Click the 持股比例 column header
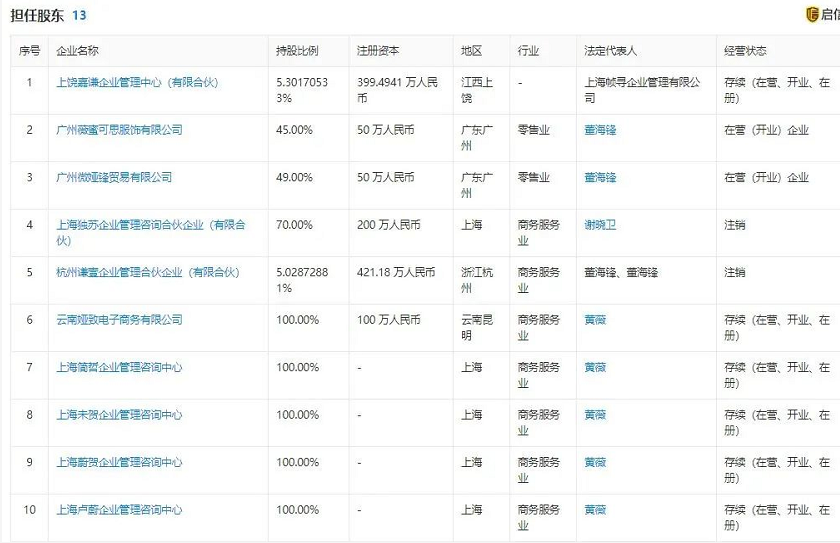 pos(297,51)
